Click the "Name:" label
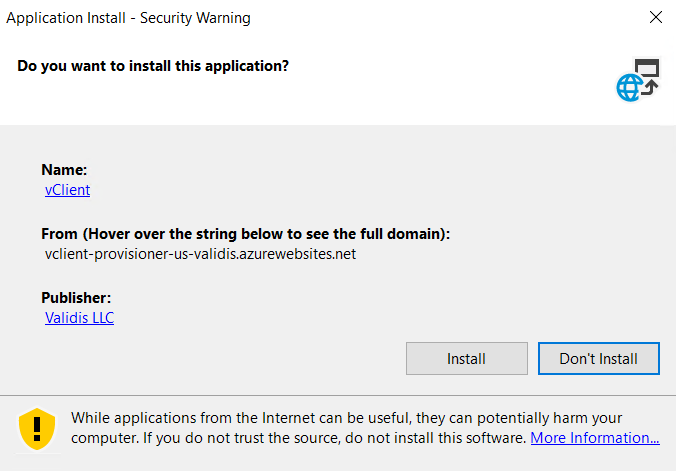Viewport: 676px width, 471px height. point(64,170)
